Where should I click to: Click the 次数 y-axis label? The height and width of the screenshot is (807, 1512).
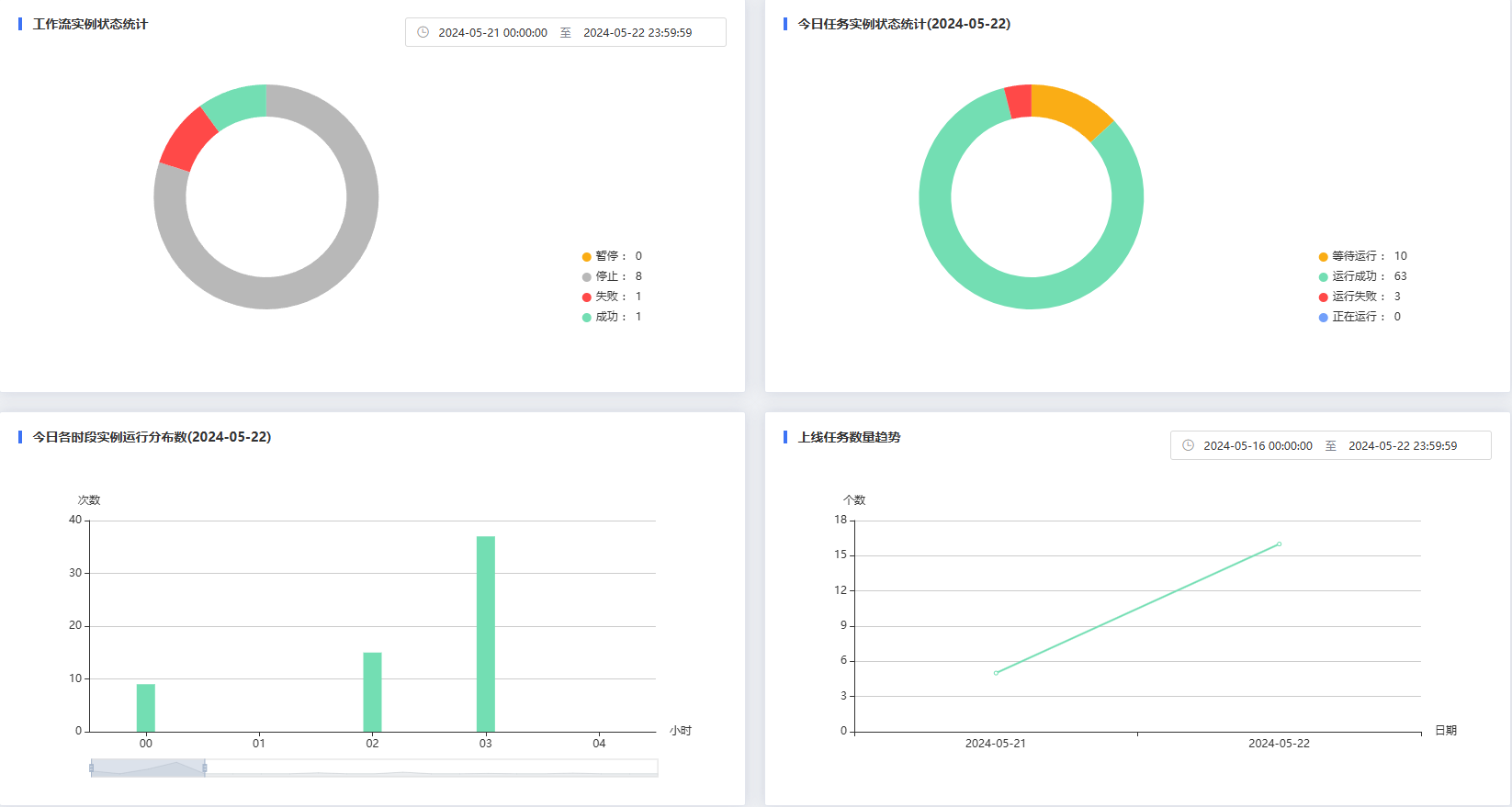point(89,500)
